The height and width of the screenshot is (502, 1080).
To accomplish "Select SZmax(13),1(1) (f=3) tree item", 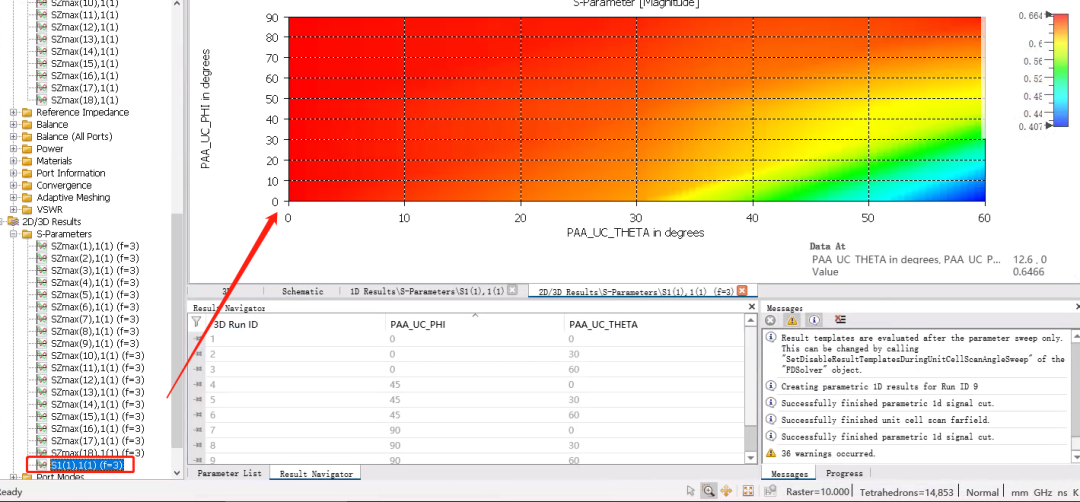I will (x=97, y=392).
